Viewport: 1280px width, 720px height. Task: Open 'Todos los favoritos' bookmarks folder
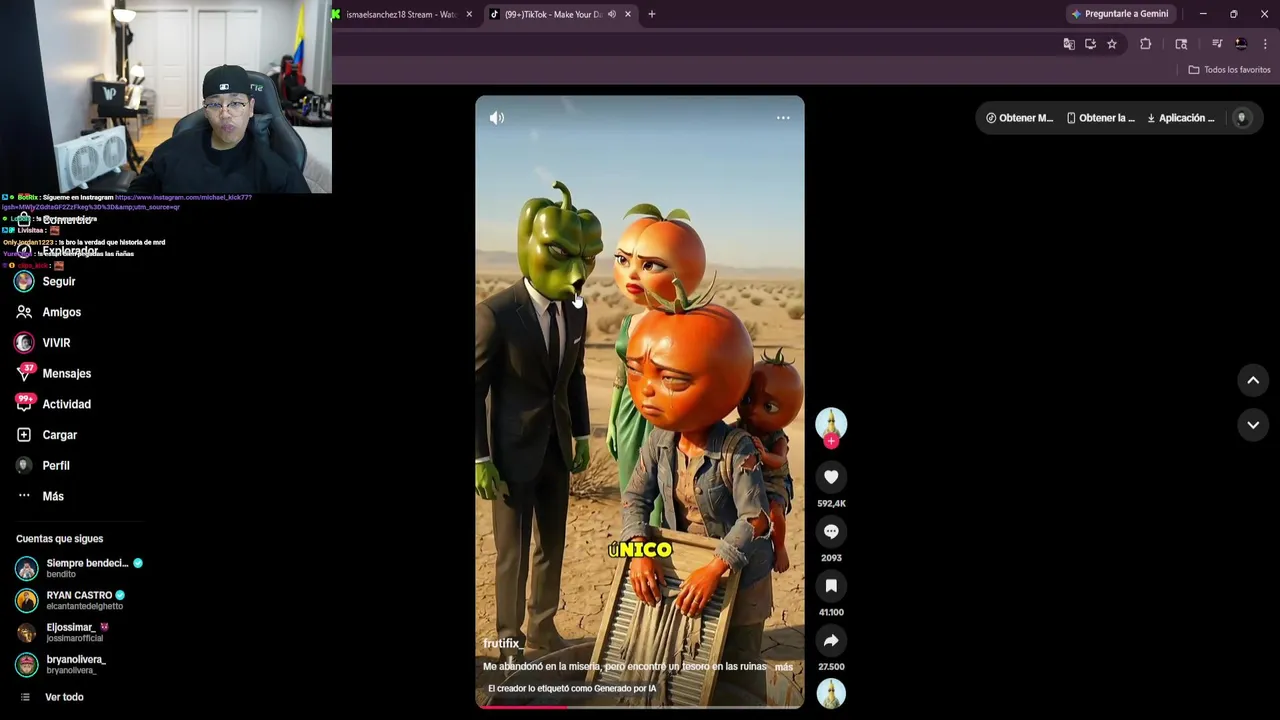tap(1229, 70)
